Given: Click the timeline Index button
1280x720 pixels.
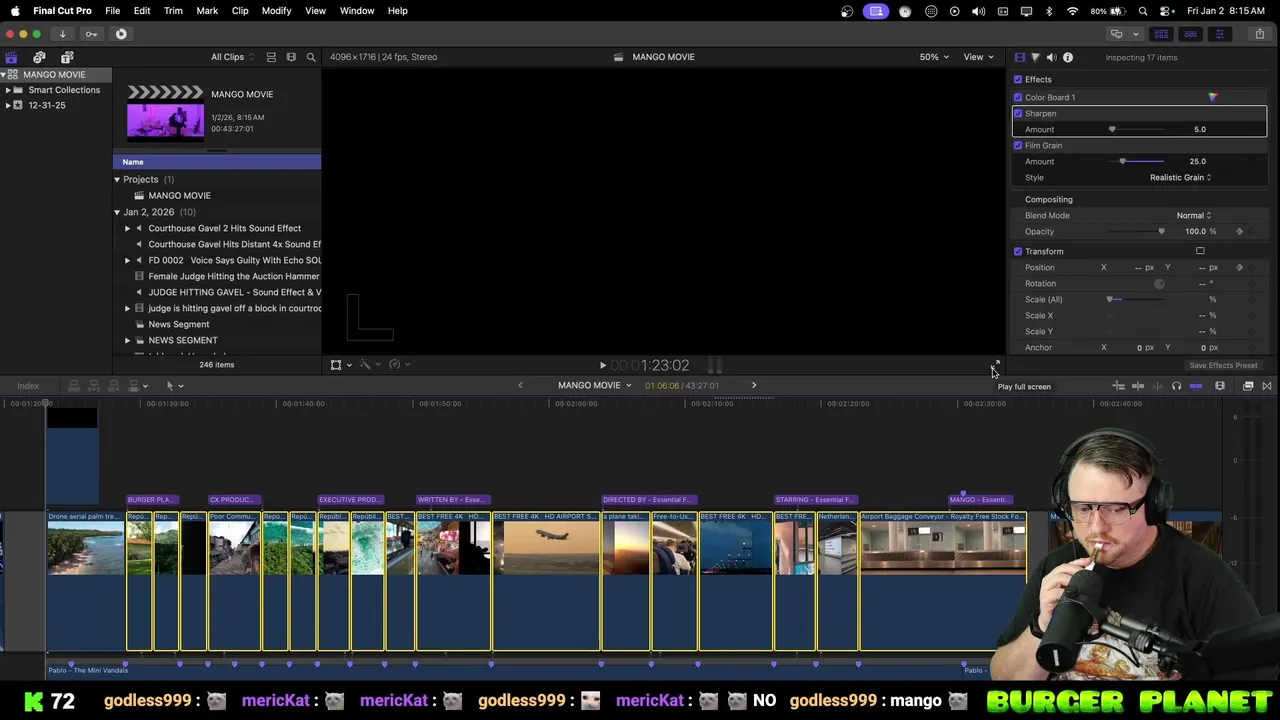Looking at the screenshot, I should tap(28, 386).
